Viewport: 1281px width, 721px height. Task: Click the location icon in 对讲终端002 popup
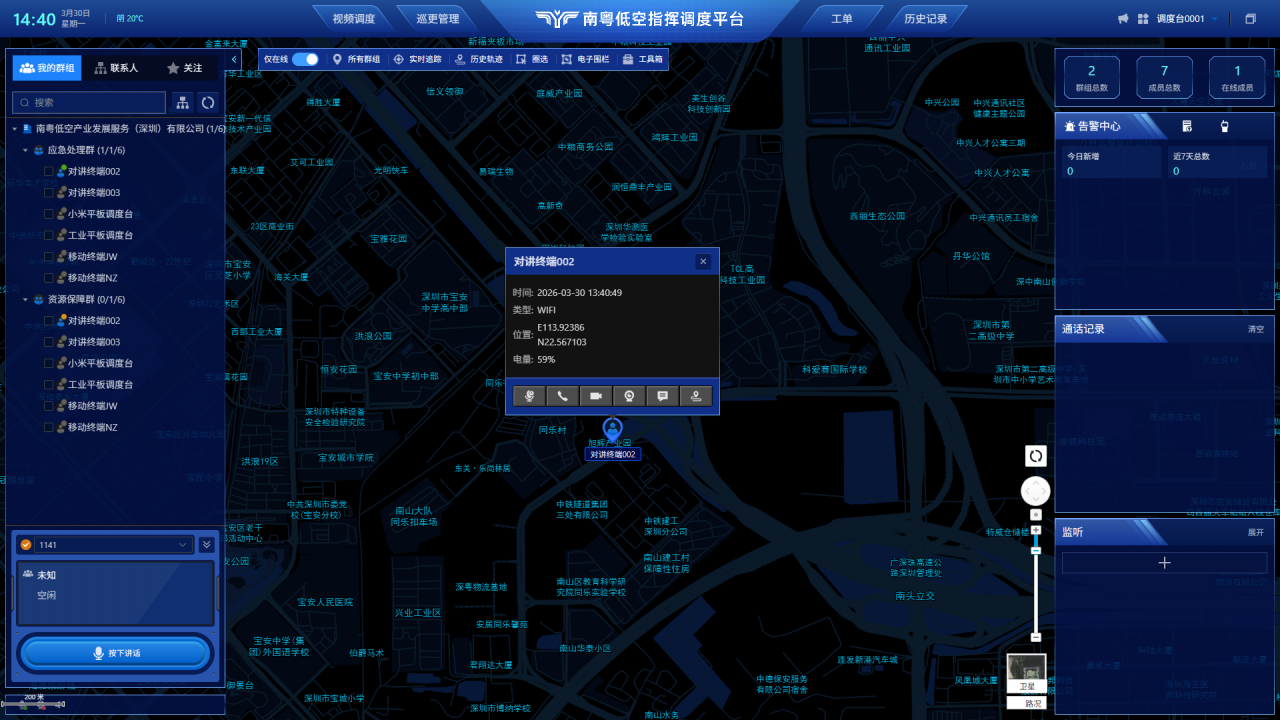click(x=696, y=396)
